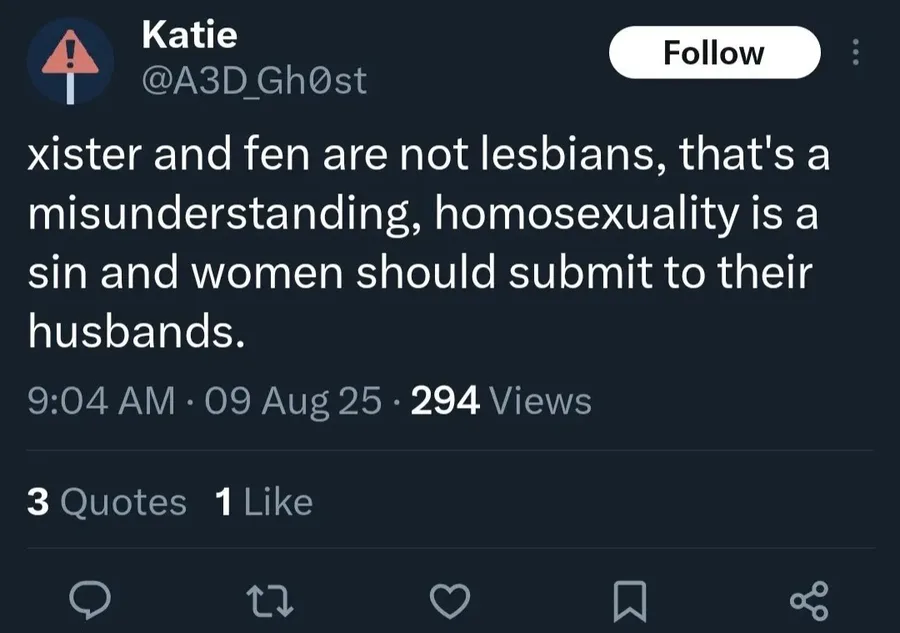
Task: Click the 09 Aug 25 date
Action: [293, 401]
